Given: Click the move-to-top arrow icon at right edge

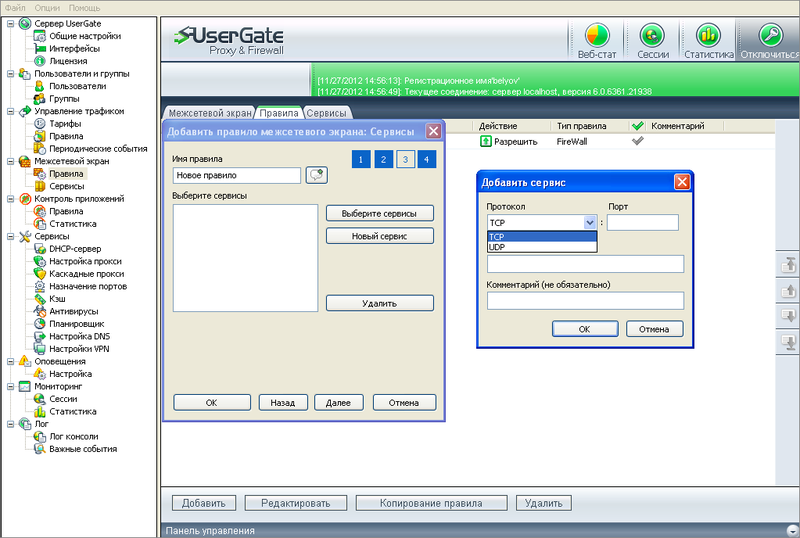Looking at the screenshot, I should [x=789, y=264].
